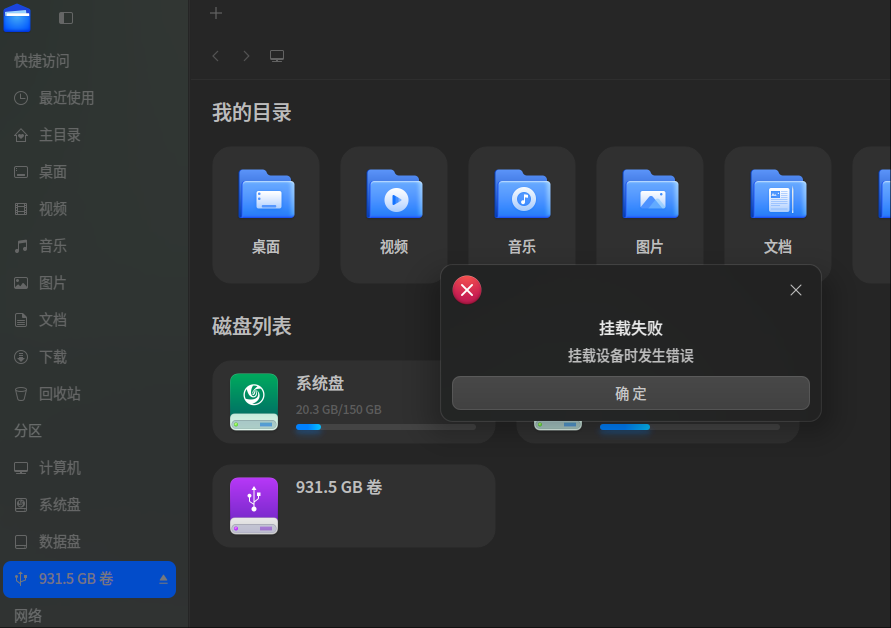Click the 我的目录 heading

[x=252, y=113]
